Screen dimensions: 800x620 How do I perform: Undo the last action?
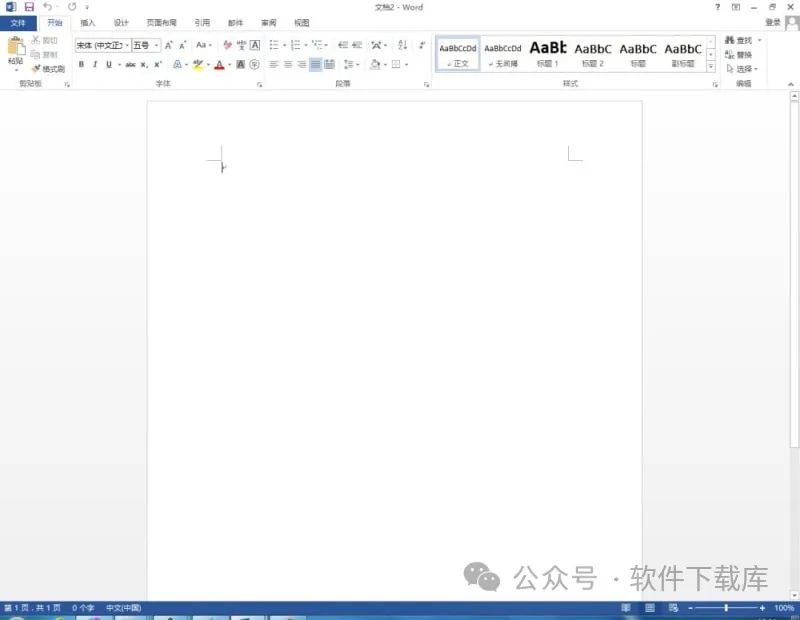47,7
